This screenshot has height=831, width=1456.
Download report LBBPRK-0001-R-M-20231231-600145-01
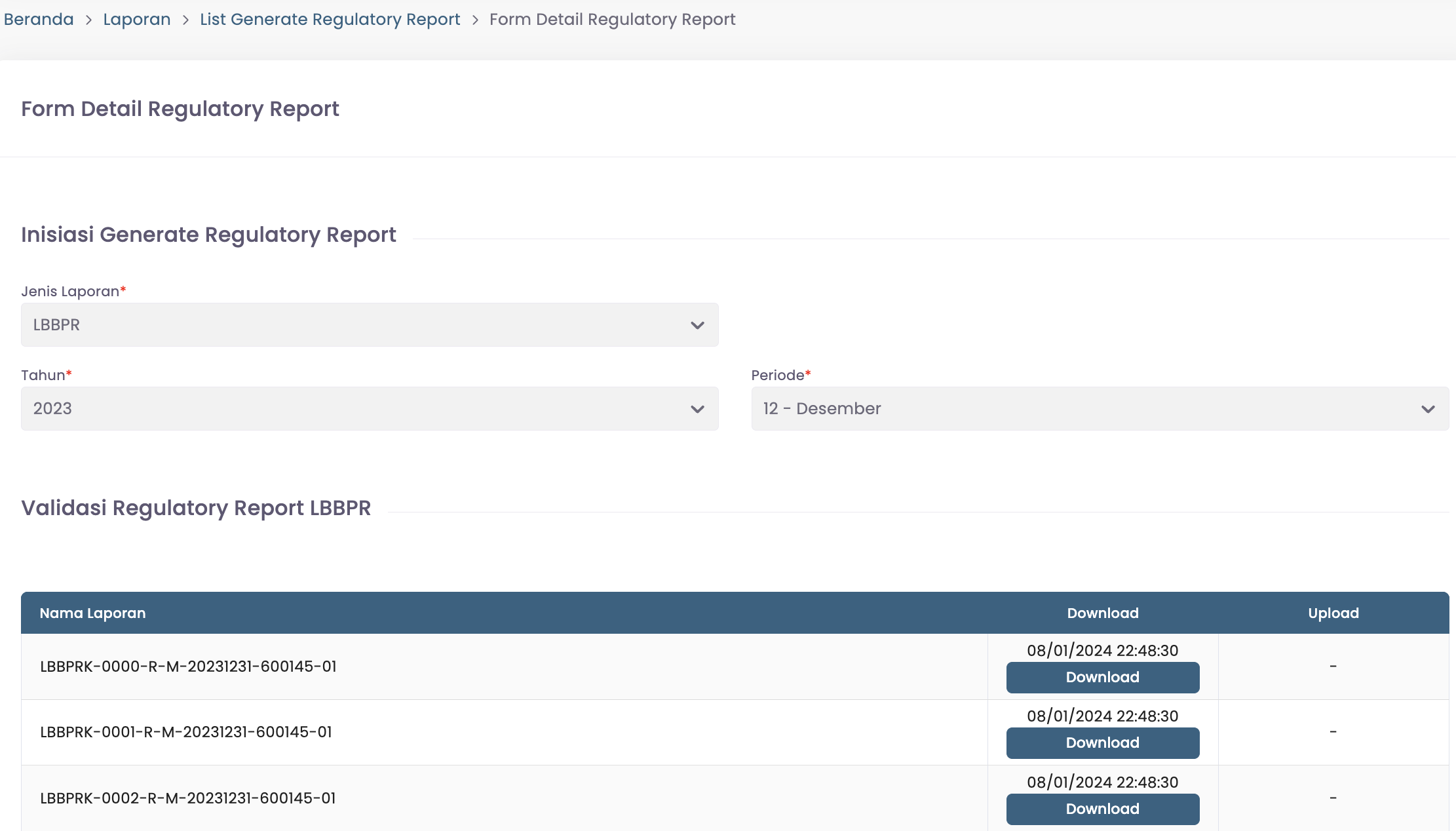pyautogui.click(x=1102, y=743)
